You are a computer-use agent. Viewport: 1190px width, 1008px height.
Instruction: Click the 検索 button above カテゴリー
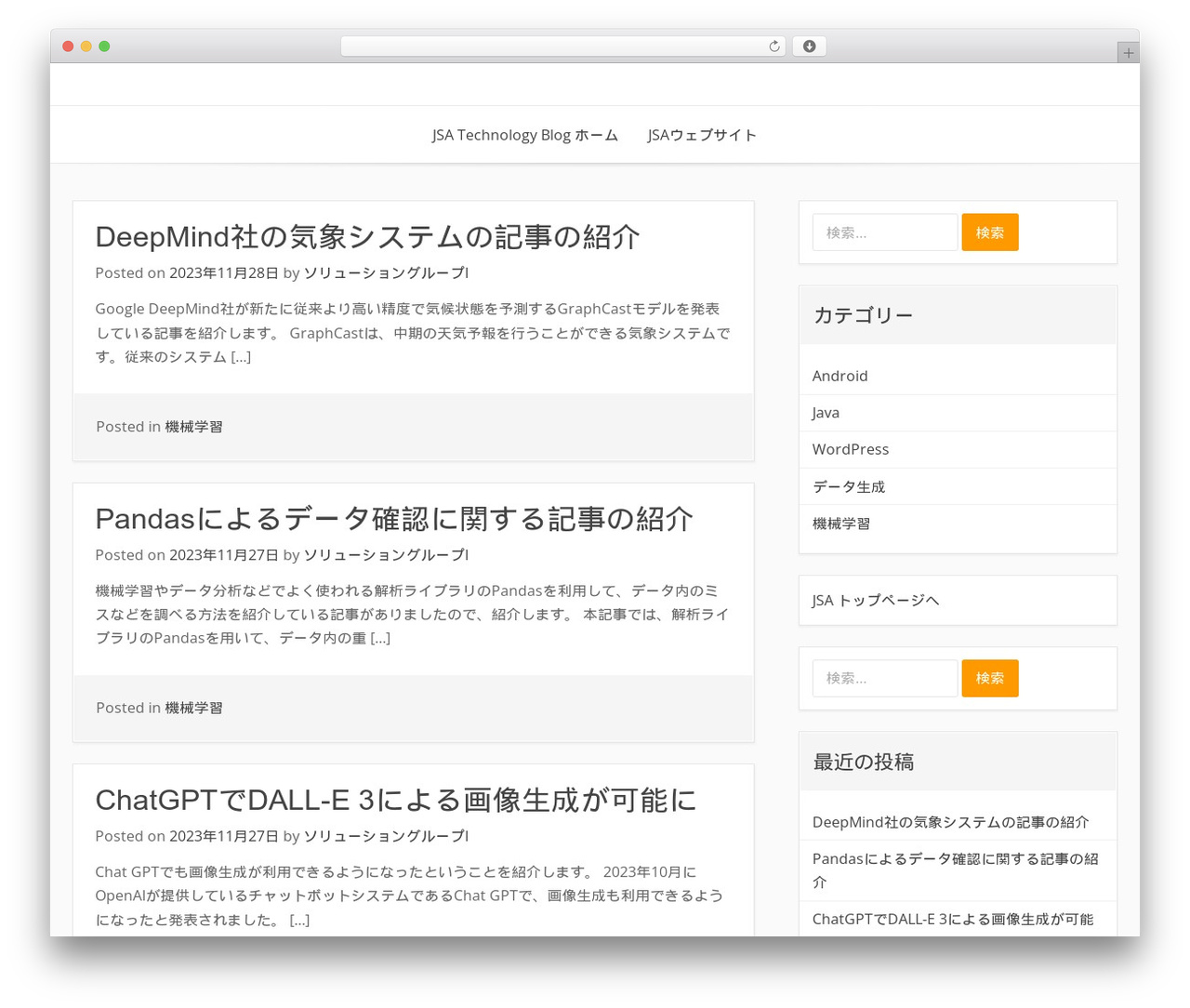(x=990, y=232)
